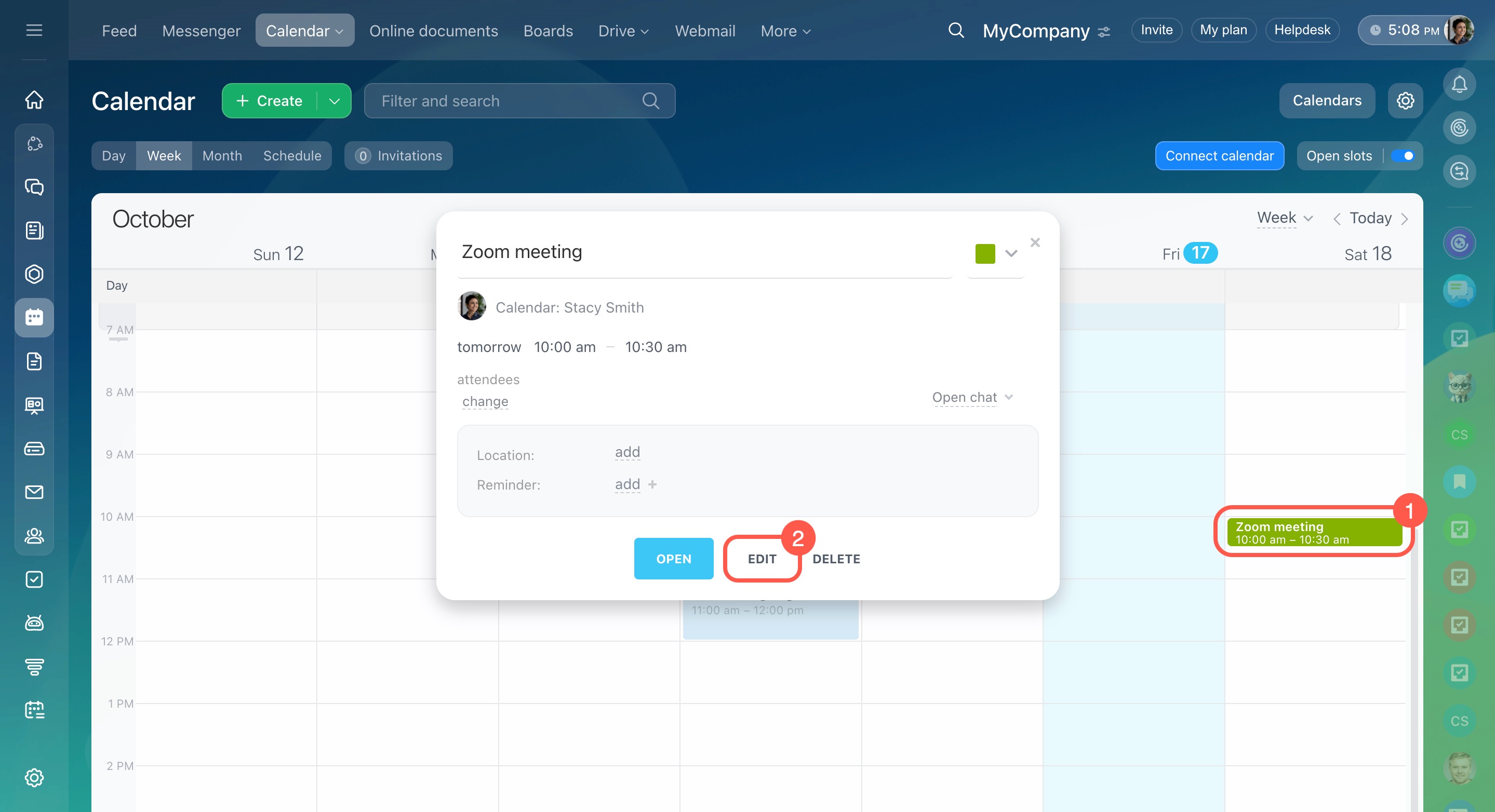Open the sidebar settings gear at the bottom

(x=34, y=777)
